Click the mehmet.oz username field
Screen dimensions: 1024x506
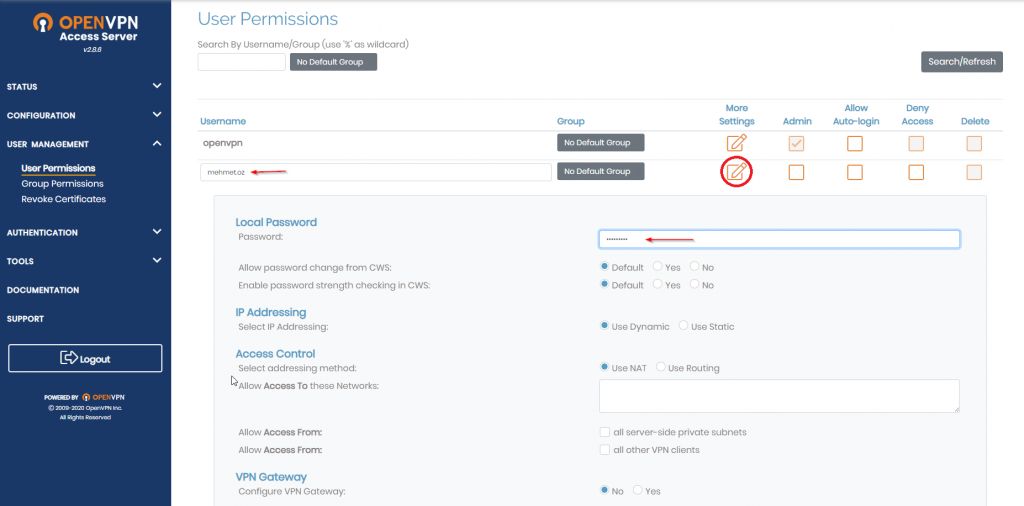[x=376, y=172]
